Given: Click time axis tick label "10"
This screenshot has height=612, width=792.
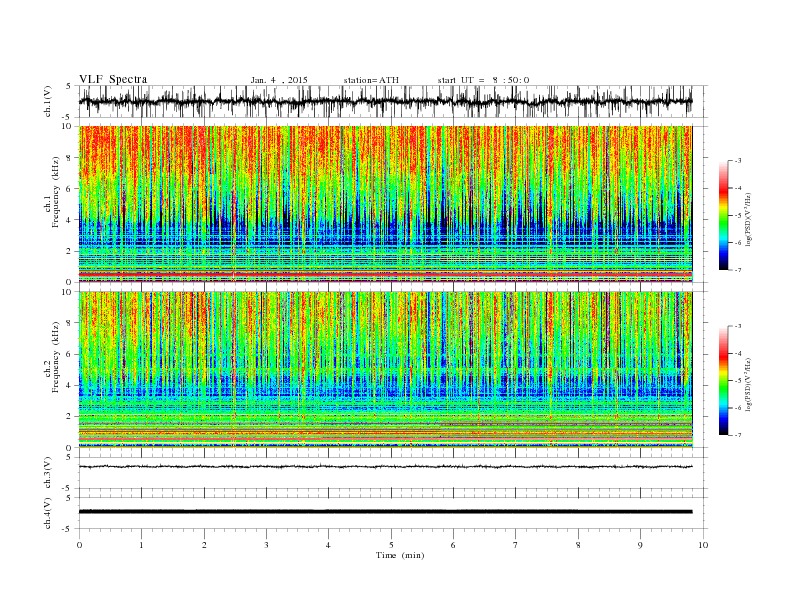Looking at the screenshot, I should 703,545.
